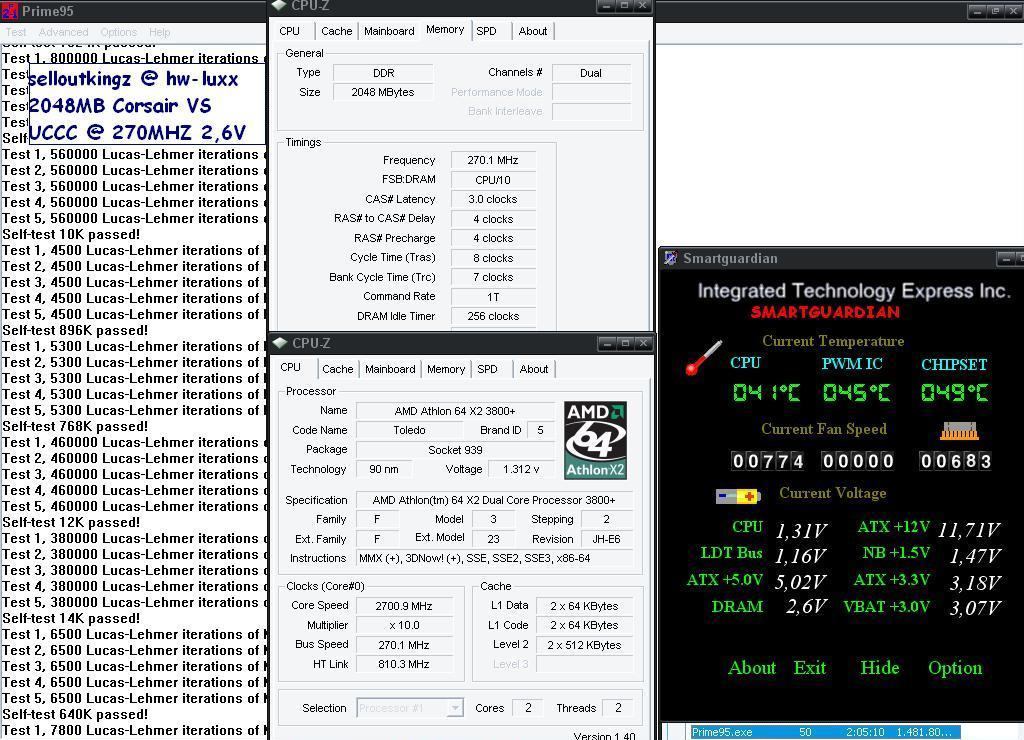This screenshot has height=740, width=1024.
Task: Open the Advanced menu in Prime95
Action: (x=63, y=32)
